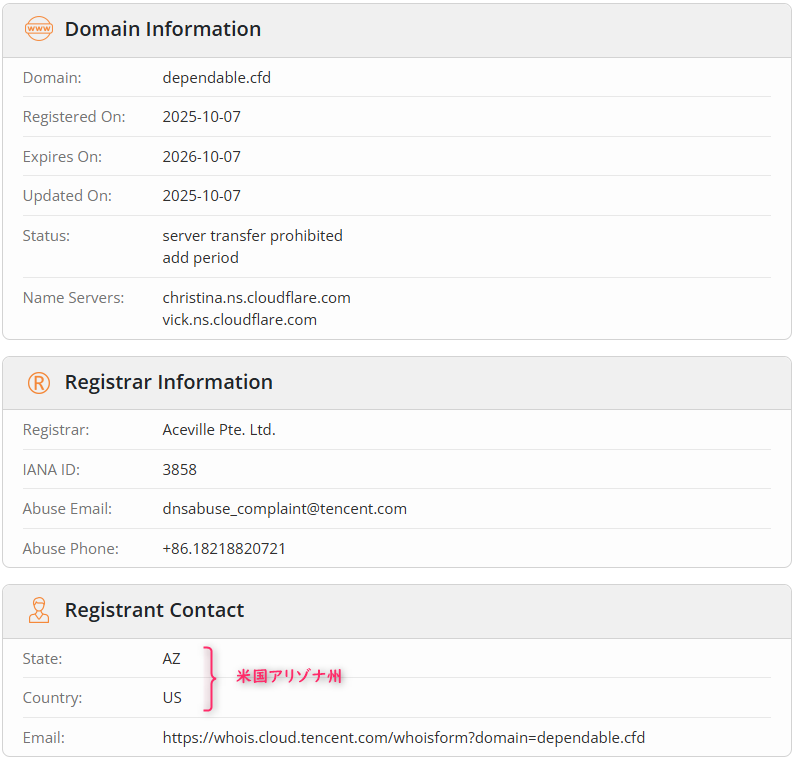Screen dimensions: 795x759
Task: Click the Domain Information heading
Action: [162, 29]
